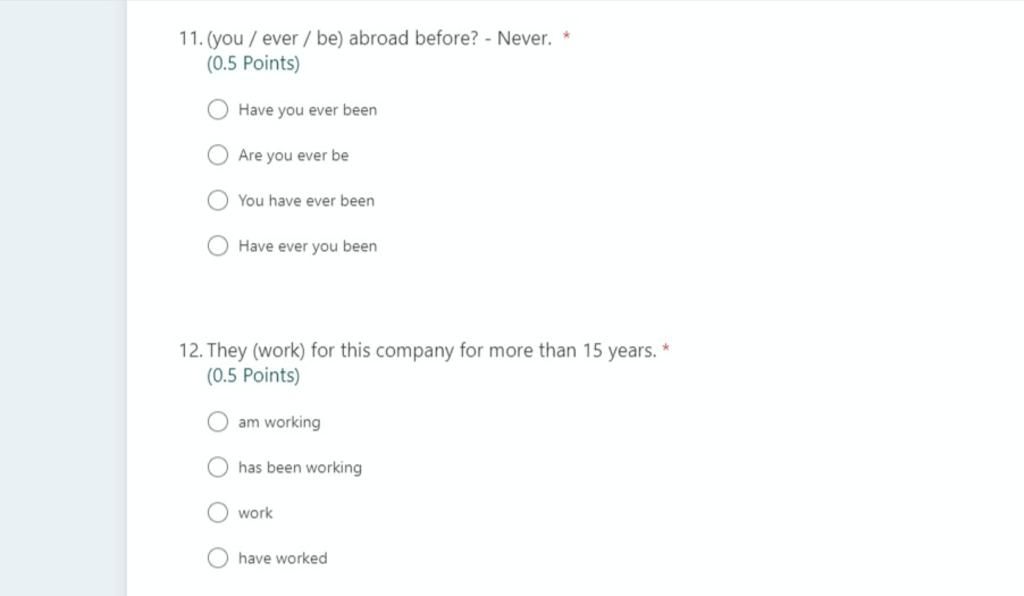Pick the 'You have ever been' radio button
Image resolution: width=1024 pixels, height=596 pixels.
pyautogui.click(x=218, y=200)
